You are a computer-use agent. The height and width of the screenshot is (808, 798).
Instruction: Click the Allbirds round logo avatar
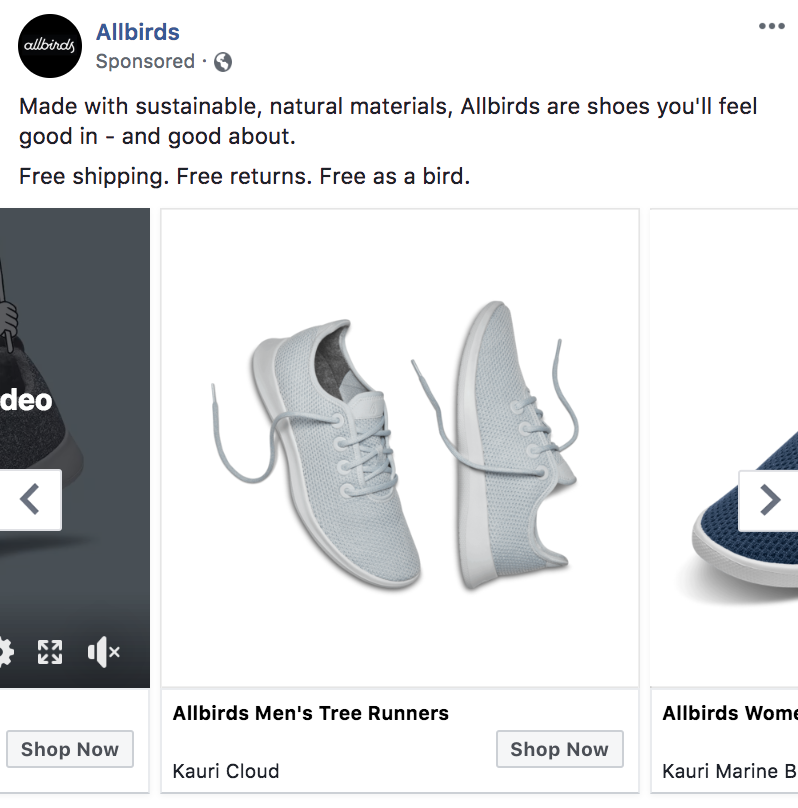pos(49,46)
